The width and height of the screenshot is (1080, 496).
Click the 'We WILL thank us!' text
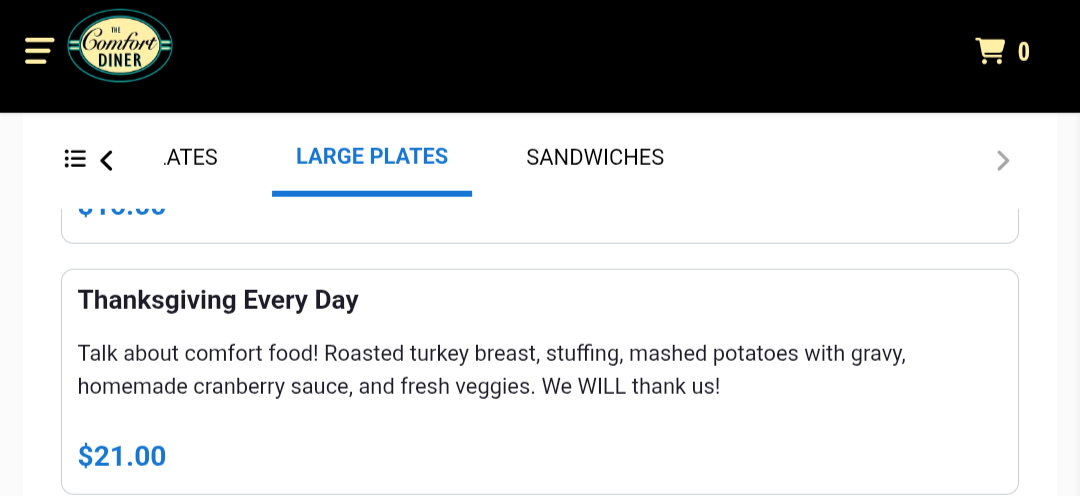[x=631, y=386]
